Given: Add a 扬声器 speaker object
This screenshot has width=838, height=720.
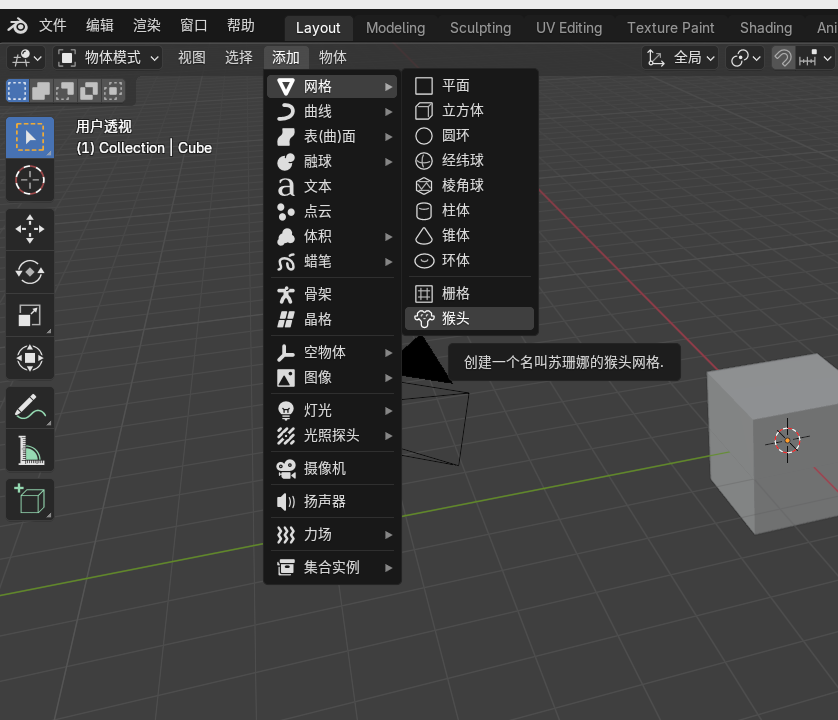Looking at the screenshot, I should point(332,501).
